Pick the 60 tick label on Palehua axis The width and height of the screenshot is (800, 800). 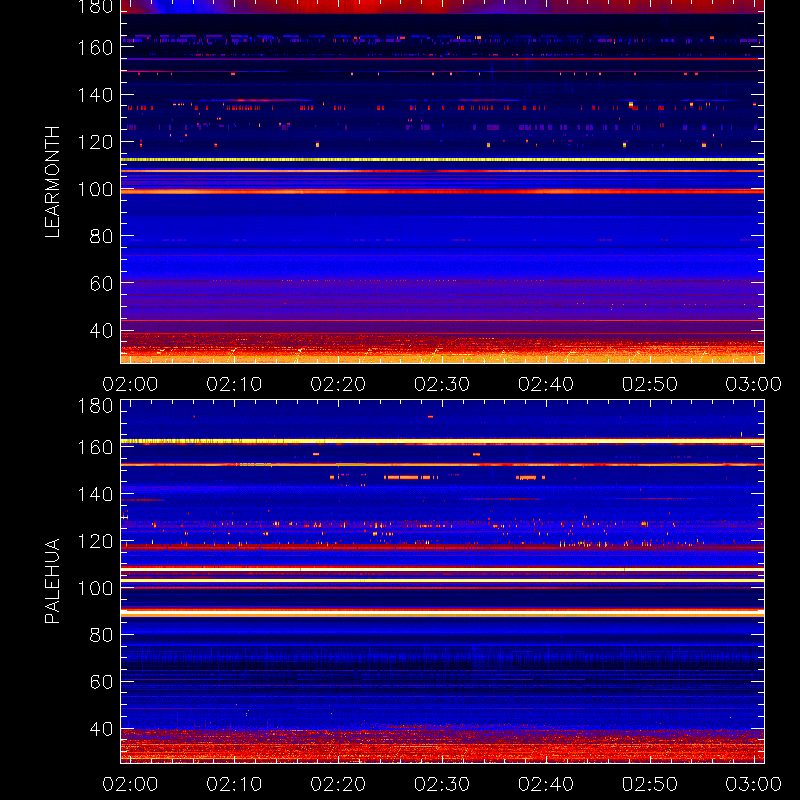[x=101, y=682]
